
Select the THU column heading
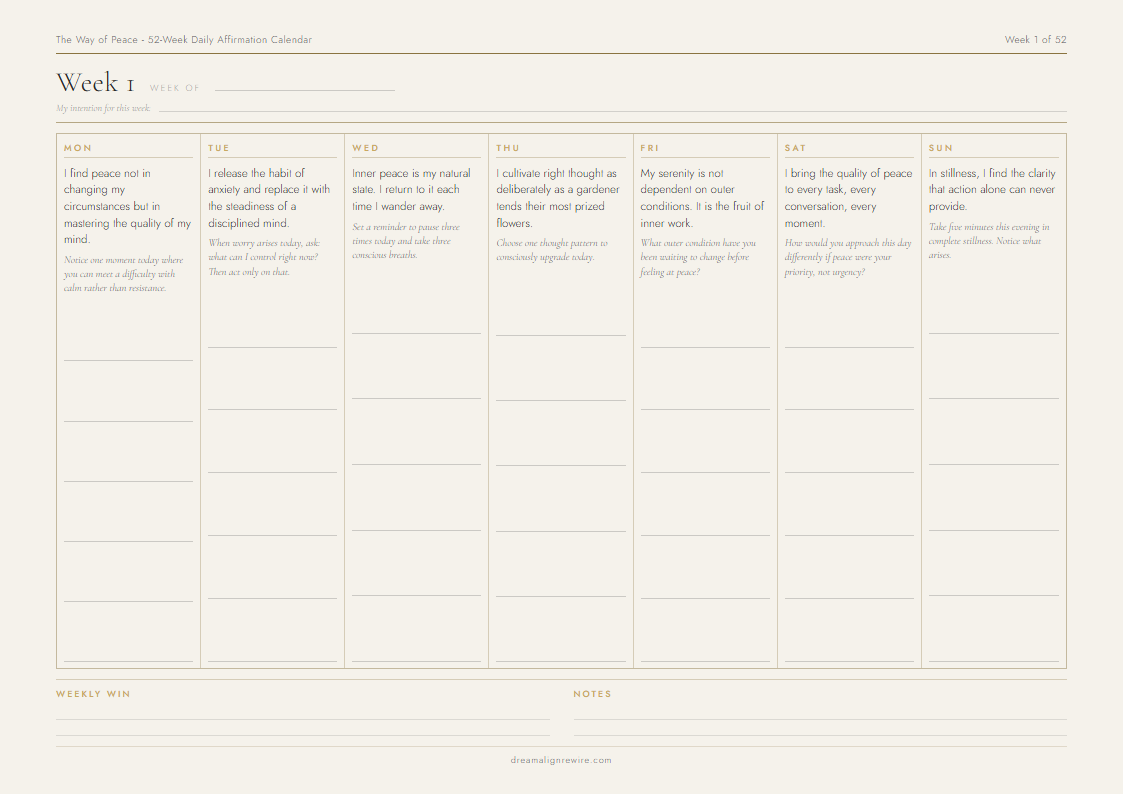tap(508, 147)
